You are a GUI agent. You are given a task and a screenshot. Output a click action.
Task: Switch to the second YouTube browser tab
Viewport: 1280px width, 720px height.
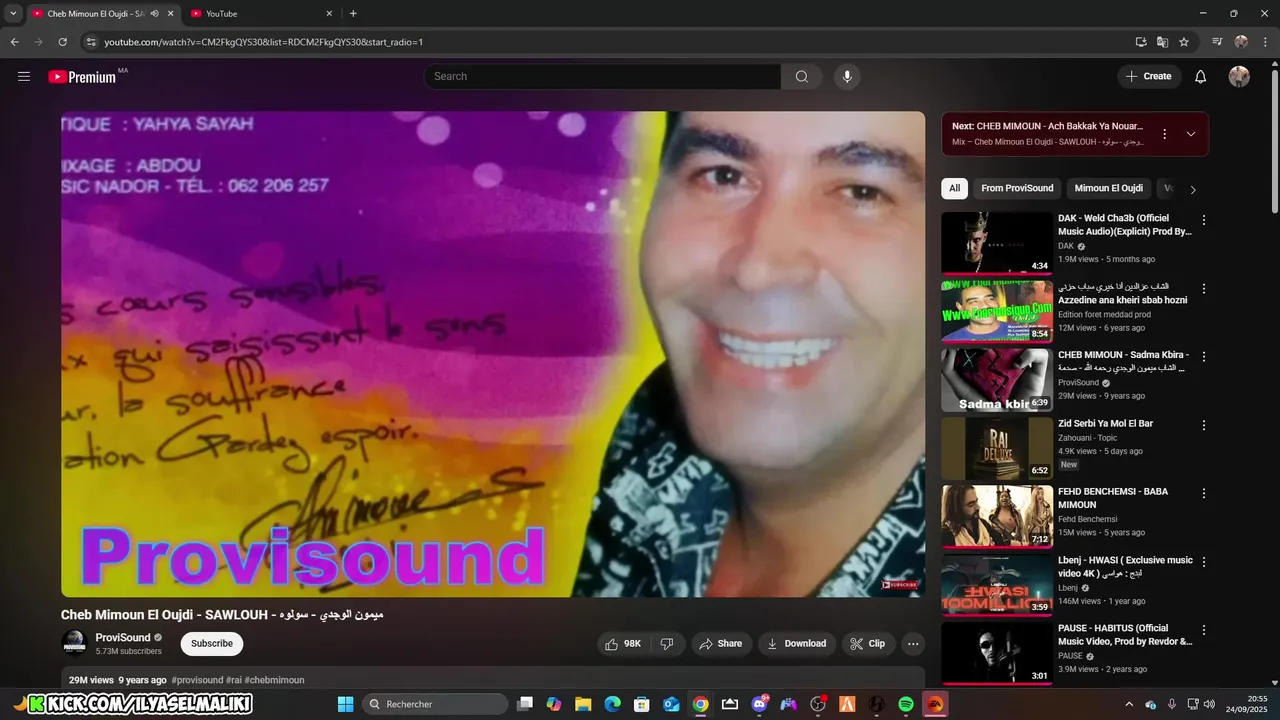pos(262,14)
